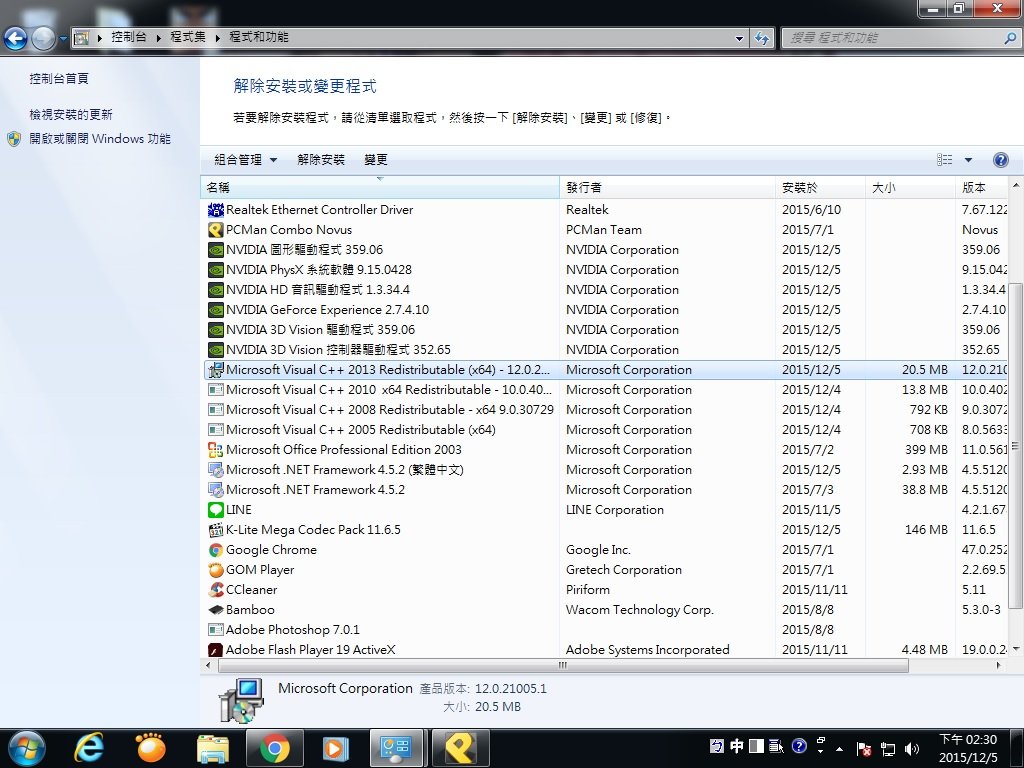Viewport: 1024px width, 768px height.
Task: Click the vertical scrollbar thumb
Action: [x=1016, y=446]
